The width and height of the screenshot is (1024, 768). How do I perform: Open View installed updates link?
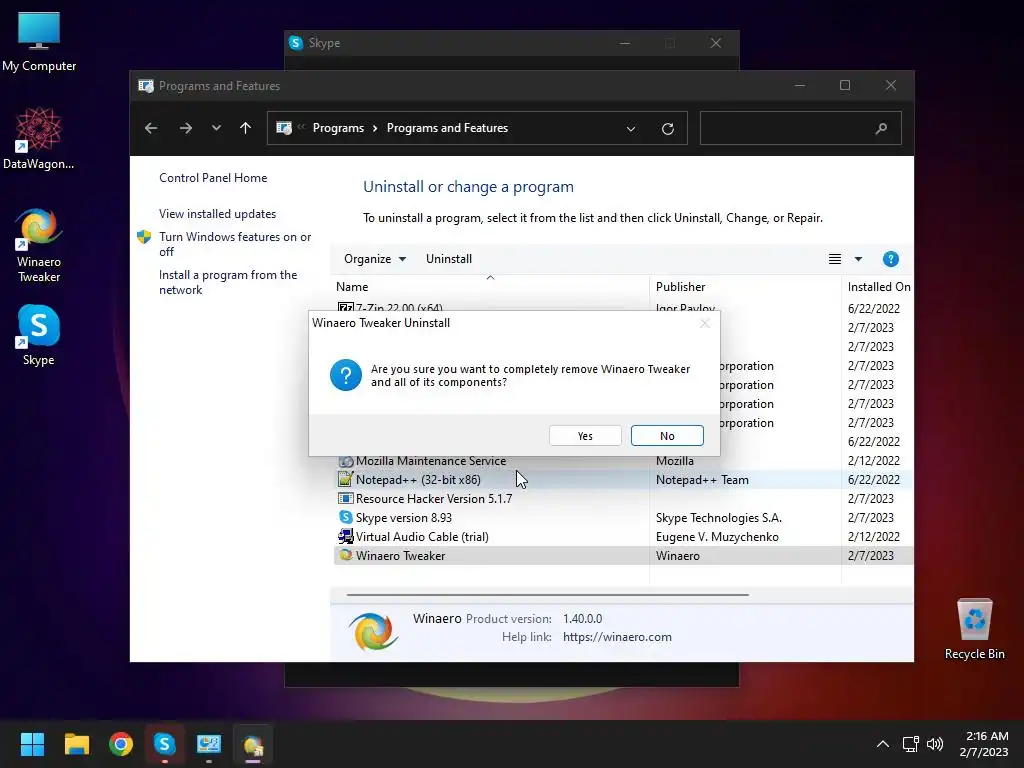point(217,214)
